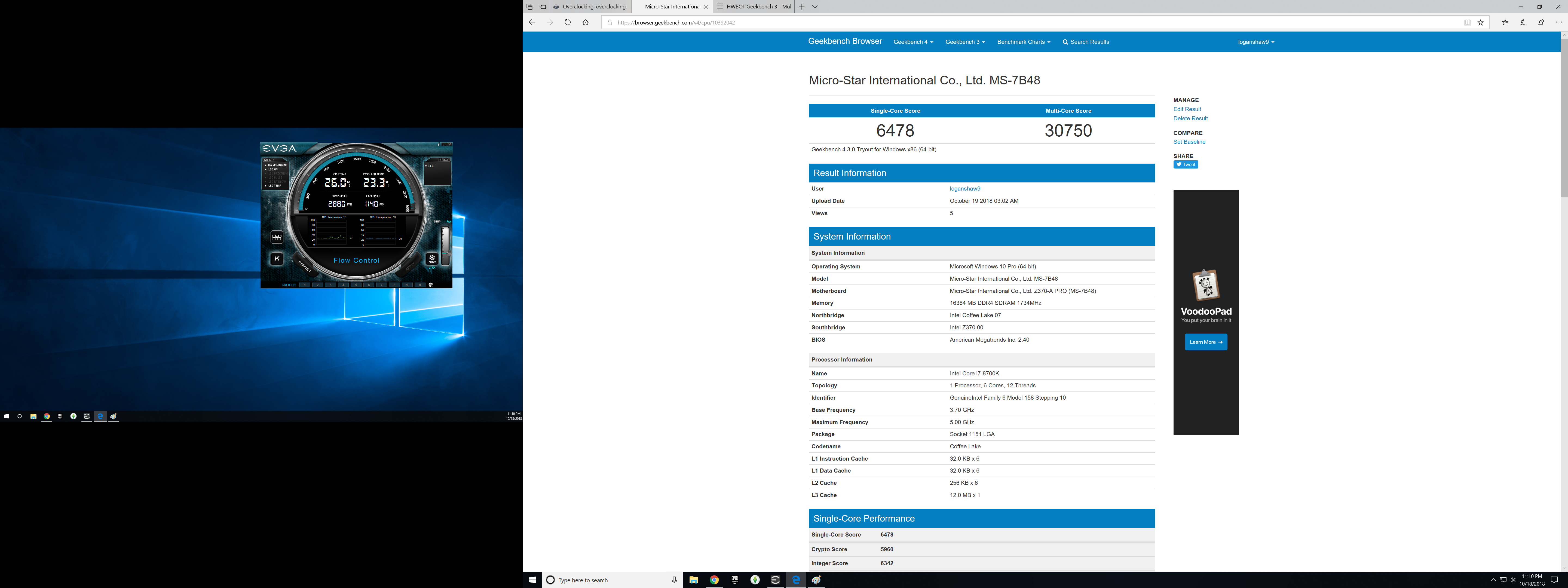Open File Explorer from right taskbar
This screenshot has height=588, width=1568.
click(693, 580)
